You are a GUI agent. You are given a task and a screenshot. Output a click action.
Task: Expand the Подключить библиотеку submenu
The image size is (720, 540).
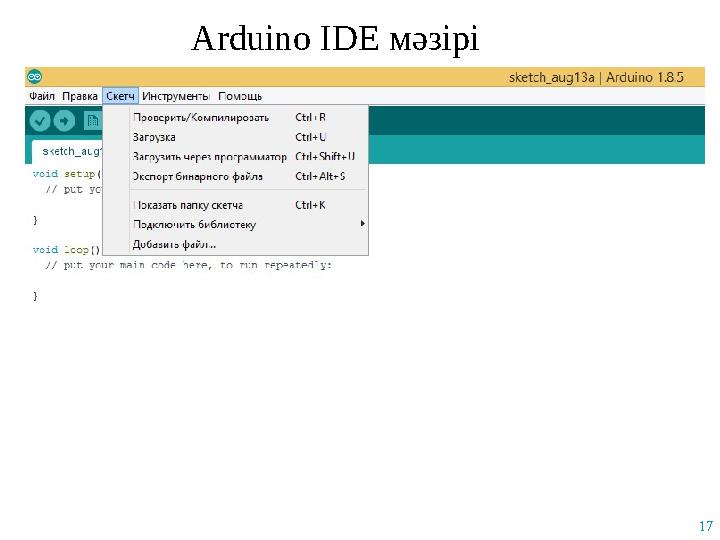(235, 225)
